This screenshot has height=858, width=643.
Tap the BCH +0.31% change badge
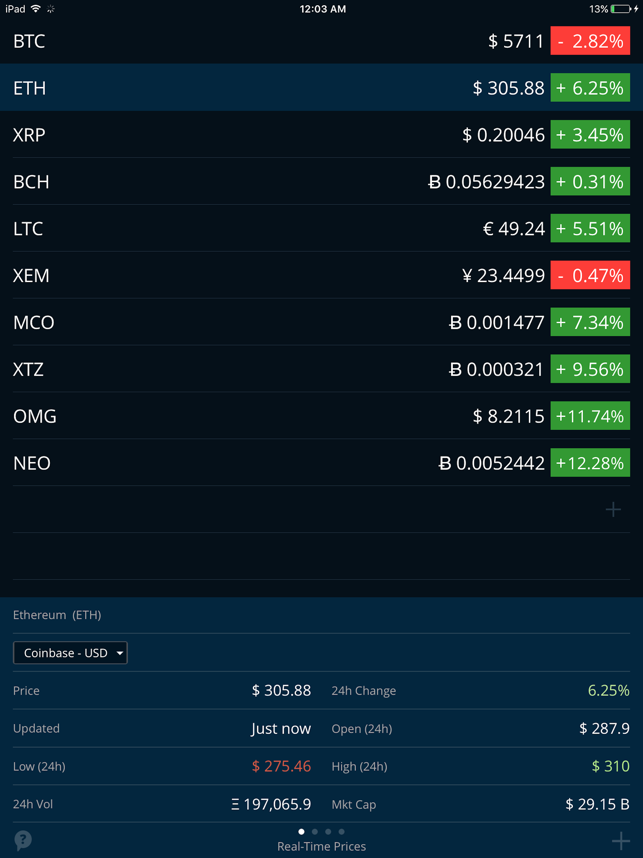590,182
